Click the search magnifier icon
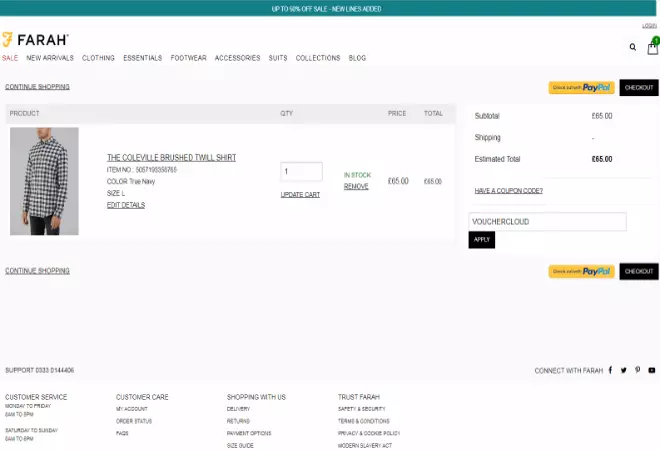This screenshot has height=450, width=660. (x=632, y=47)
